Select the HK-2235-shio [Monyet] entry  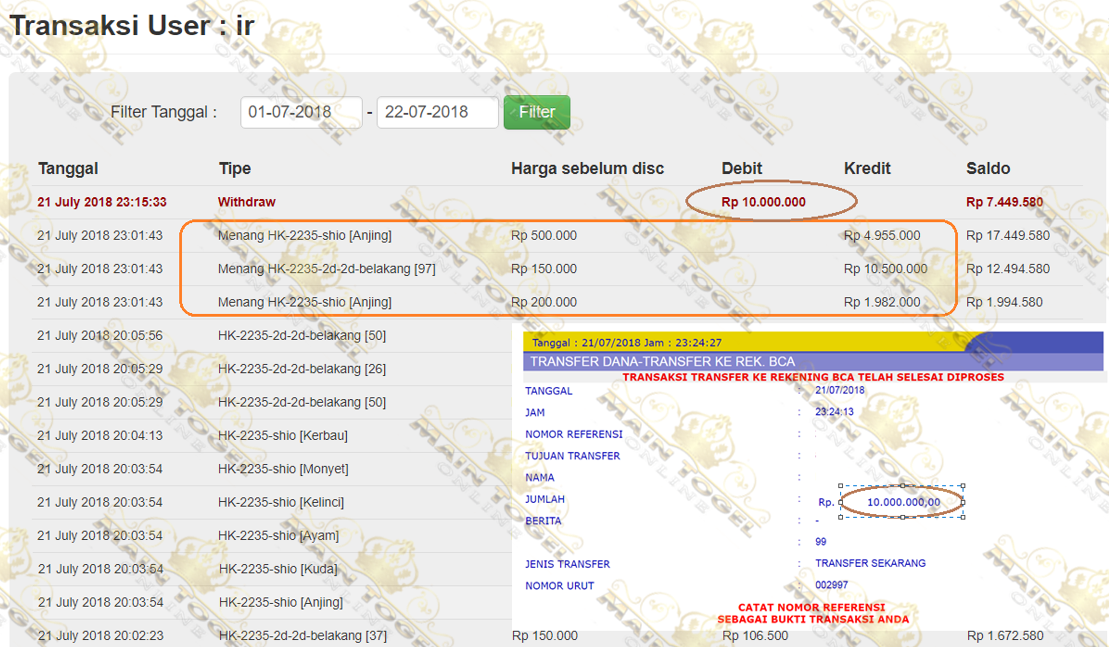[284, 469]
